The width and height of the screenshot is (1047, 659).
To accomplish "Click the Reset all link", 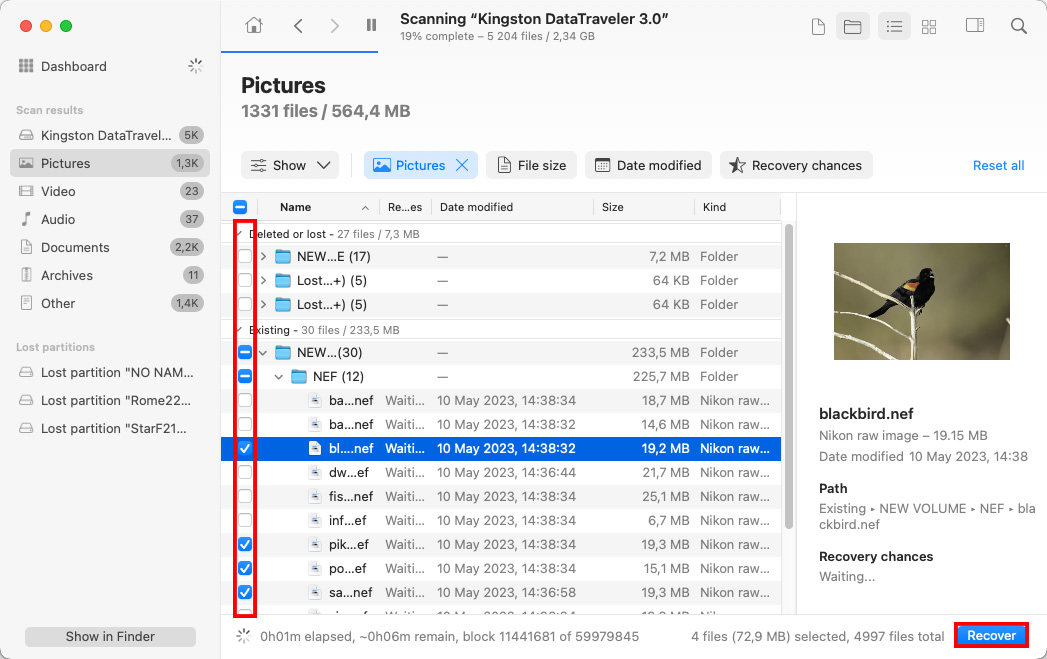I will point(998,165).
